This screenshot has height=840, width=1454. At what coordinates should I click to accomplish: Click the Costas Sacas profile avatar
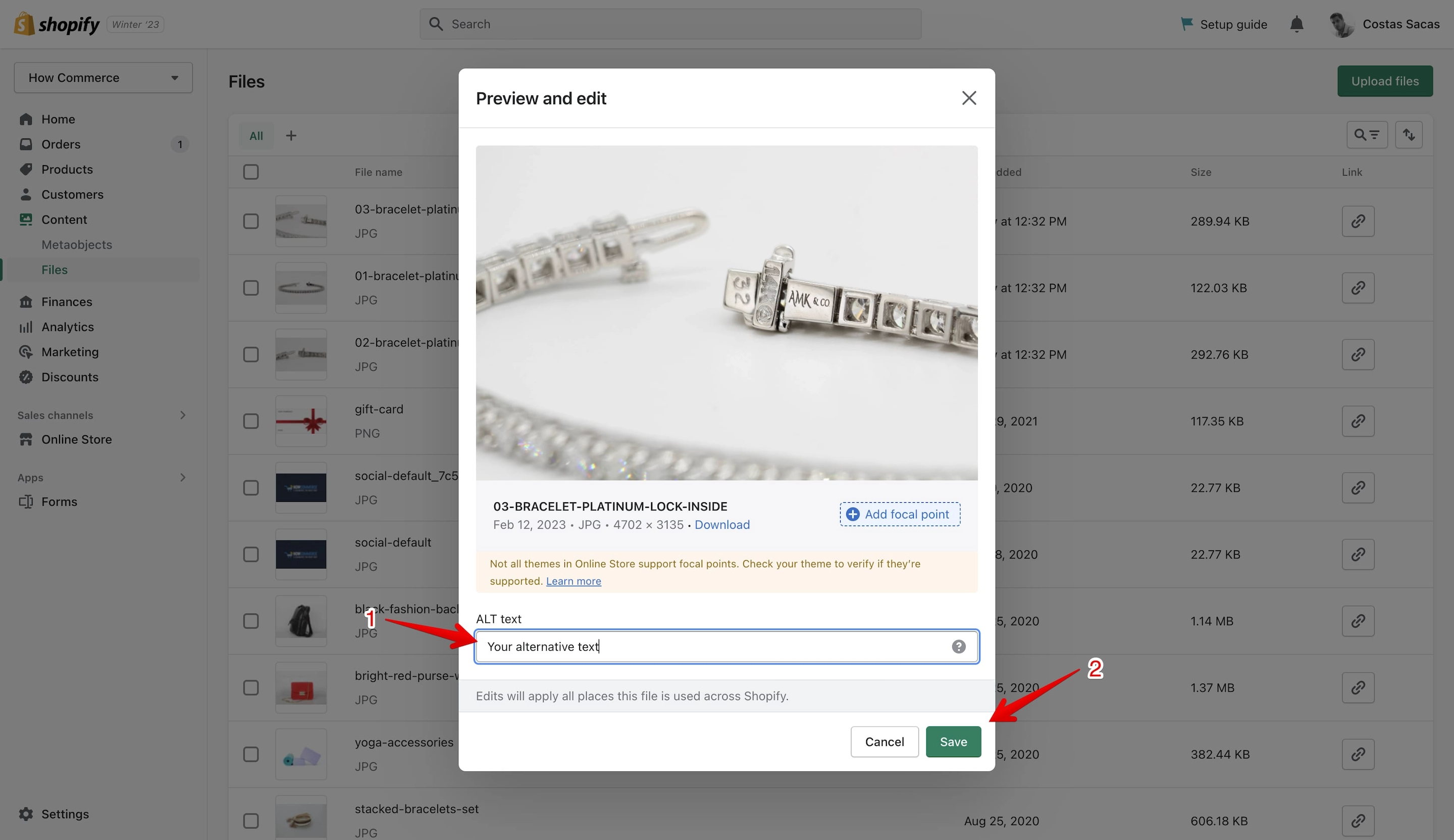click(1341, 24)
